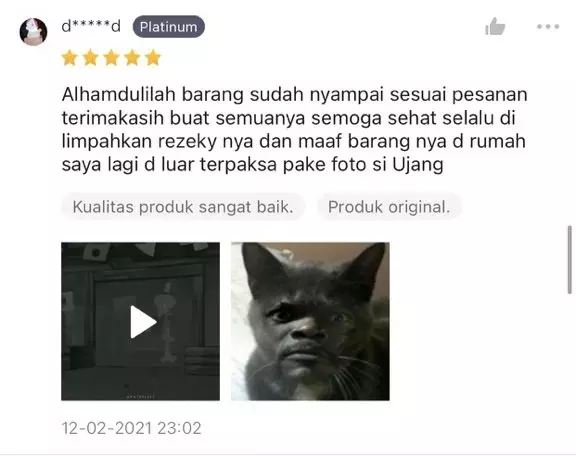Select the 'Produk original.' tag
This screenshot has width=576, height=456.
[389, 207]
